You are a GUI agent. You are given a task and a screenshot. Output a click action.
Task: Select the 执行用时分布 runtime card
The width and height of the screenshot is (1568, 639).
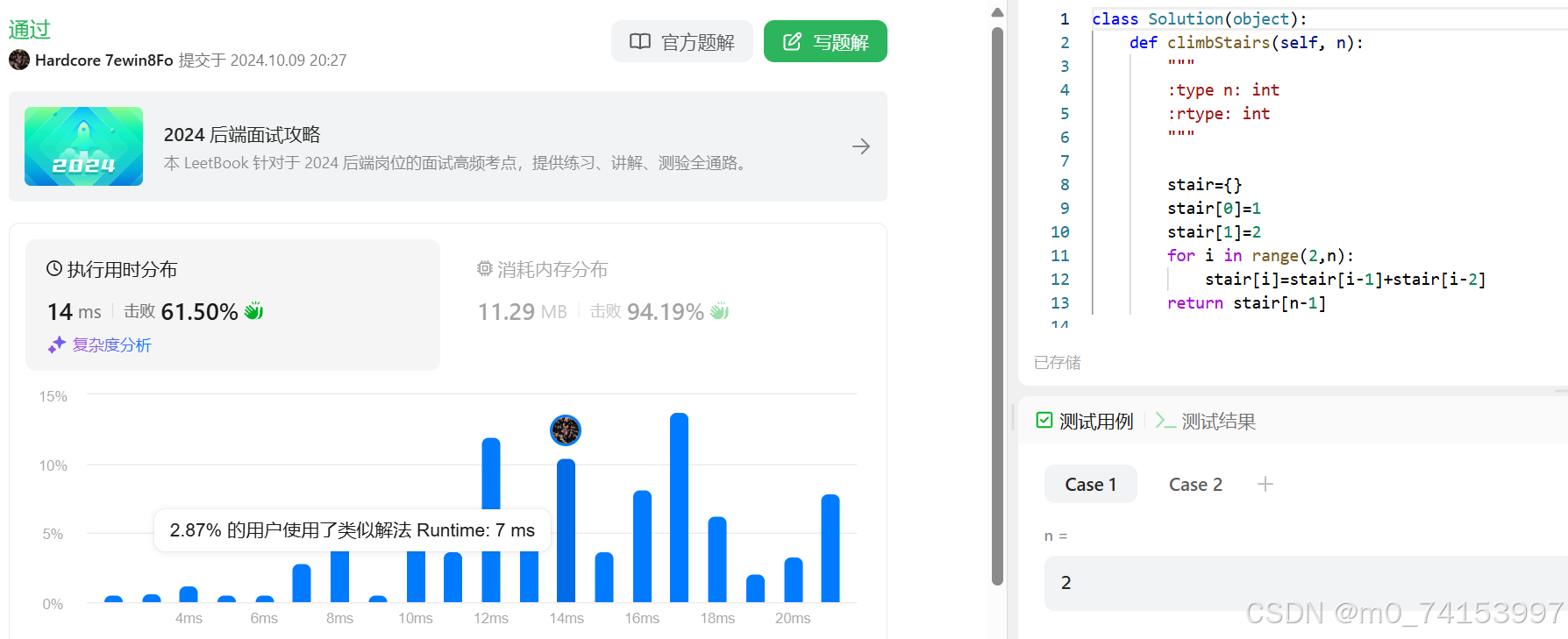point(232,304)
